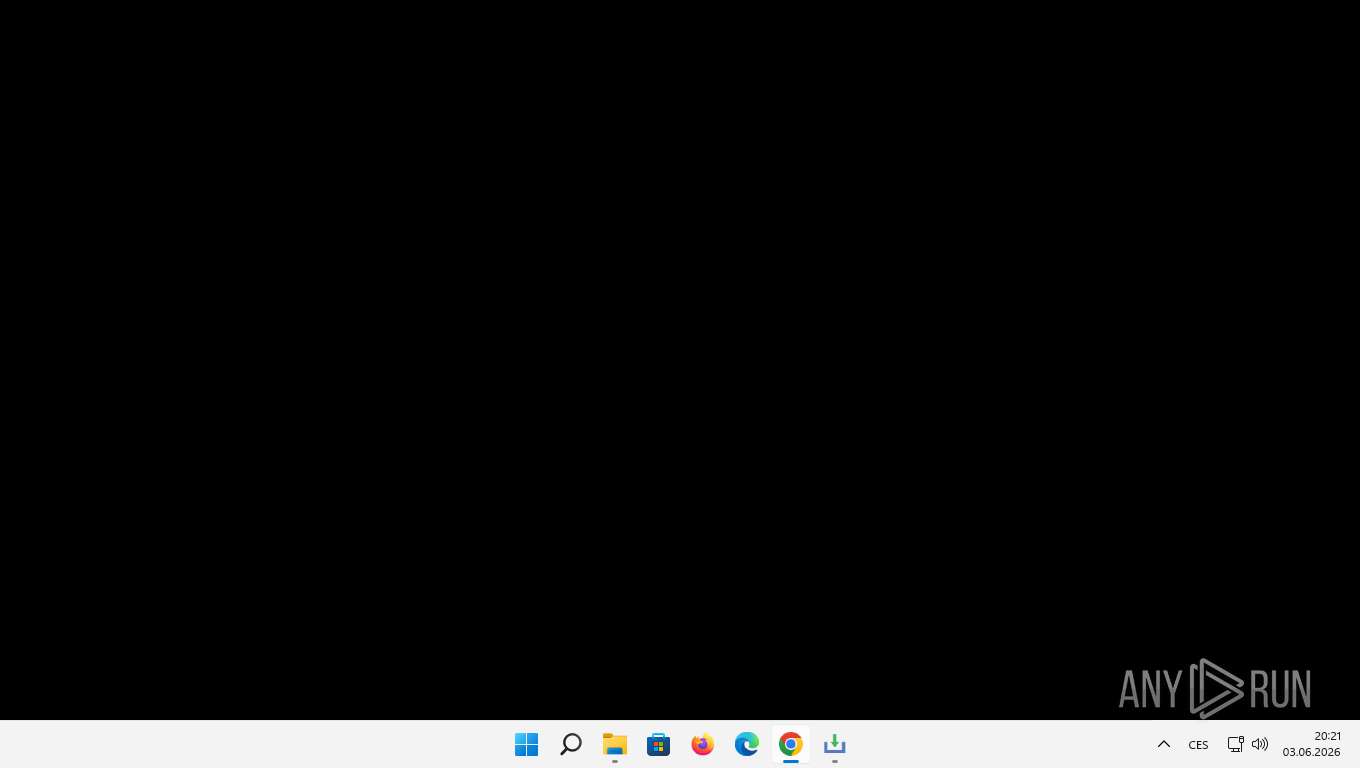Switch to the Google Chrome window
This screenshot has width=1360, height=768.
[791, 744]
